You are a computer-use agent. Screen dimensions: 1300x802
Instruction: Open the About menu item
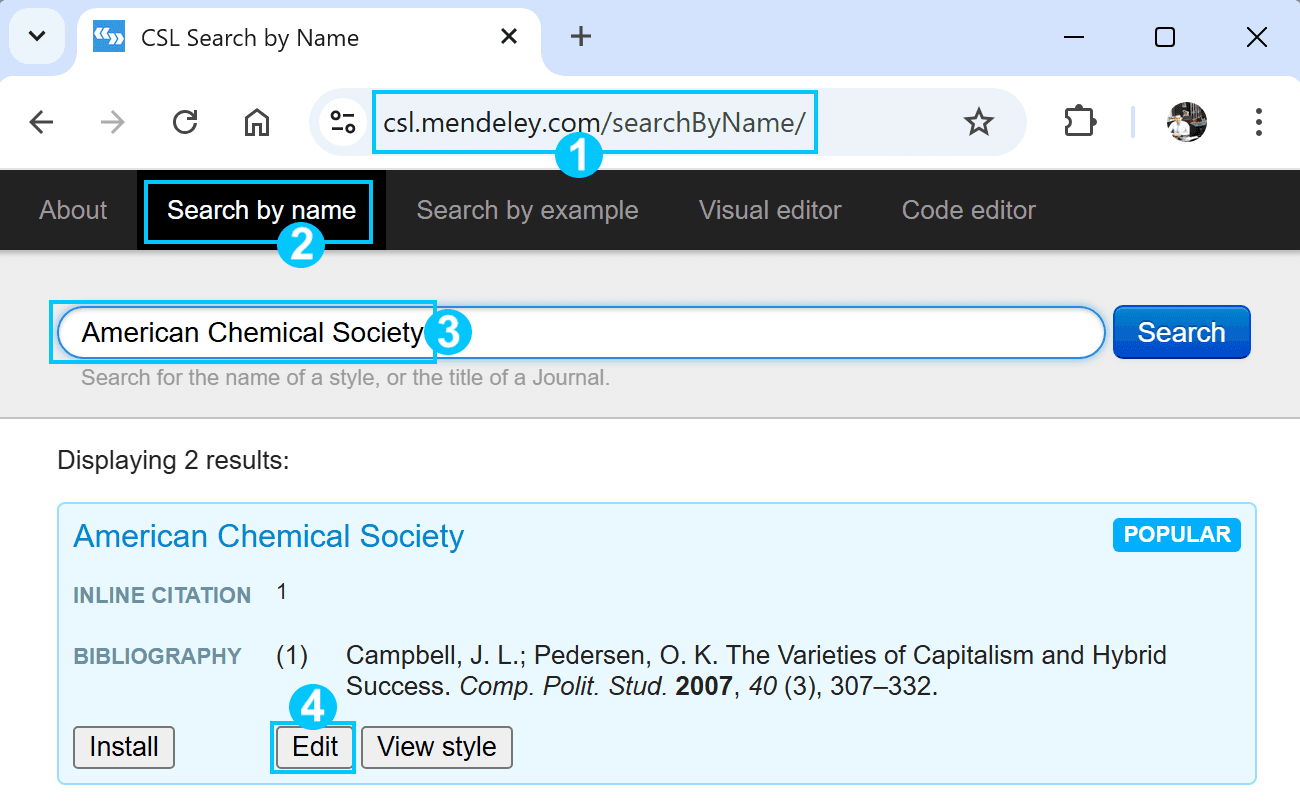pyautogui.click(x=73, y=210)
